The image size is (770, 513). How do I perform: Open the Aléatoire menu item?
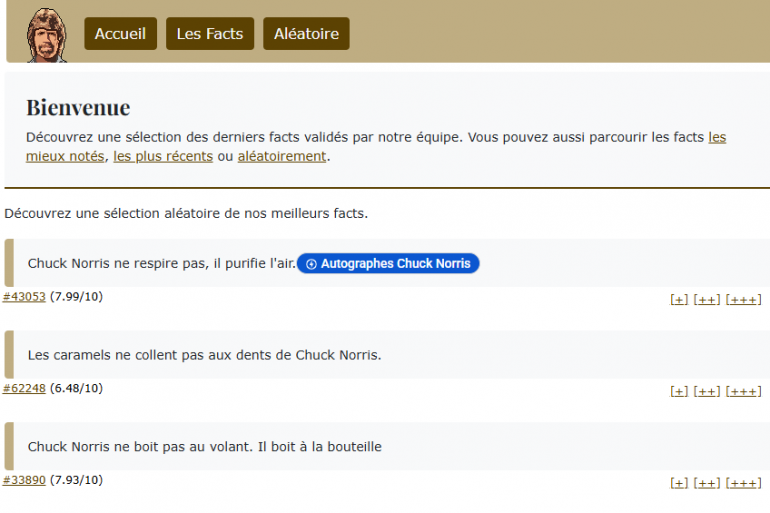click(x=306, y=34)
